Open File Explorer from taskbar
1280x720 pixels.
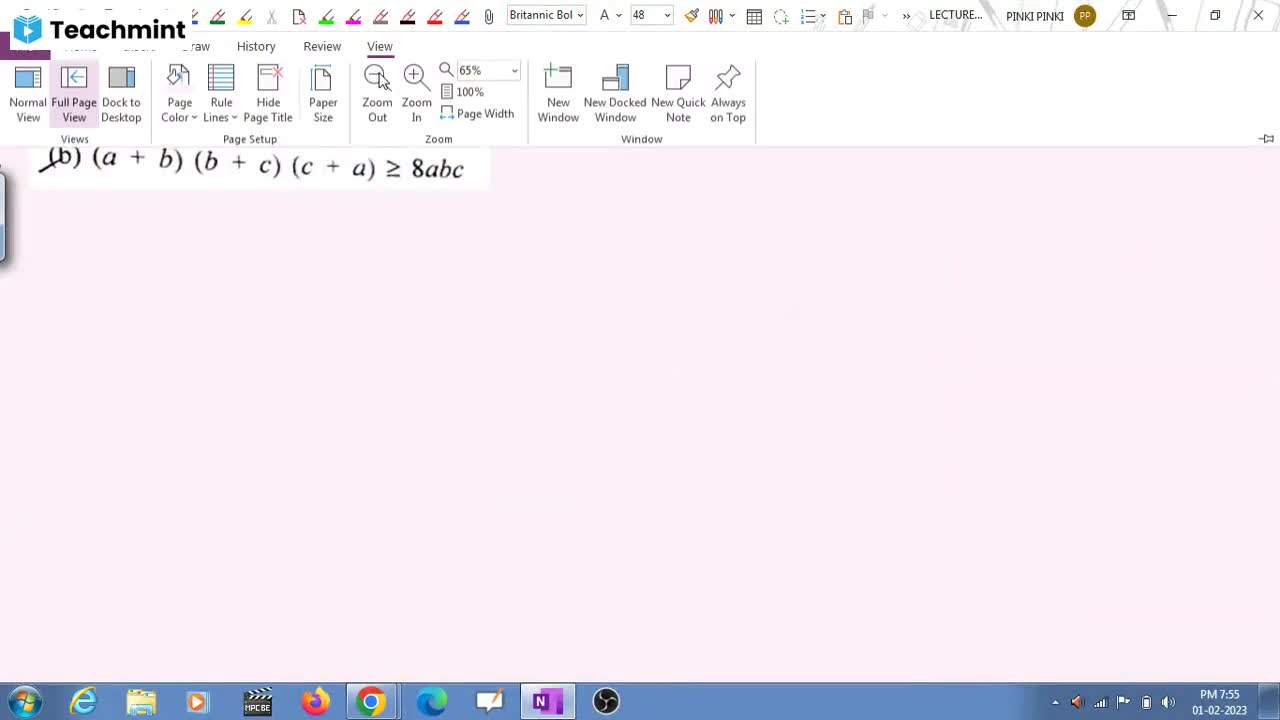(x=141, y=702)
